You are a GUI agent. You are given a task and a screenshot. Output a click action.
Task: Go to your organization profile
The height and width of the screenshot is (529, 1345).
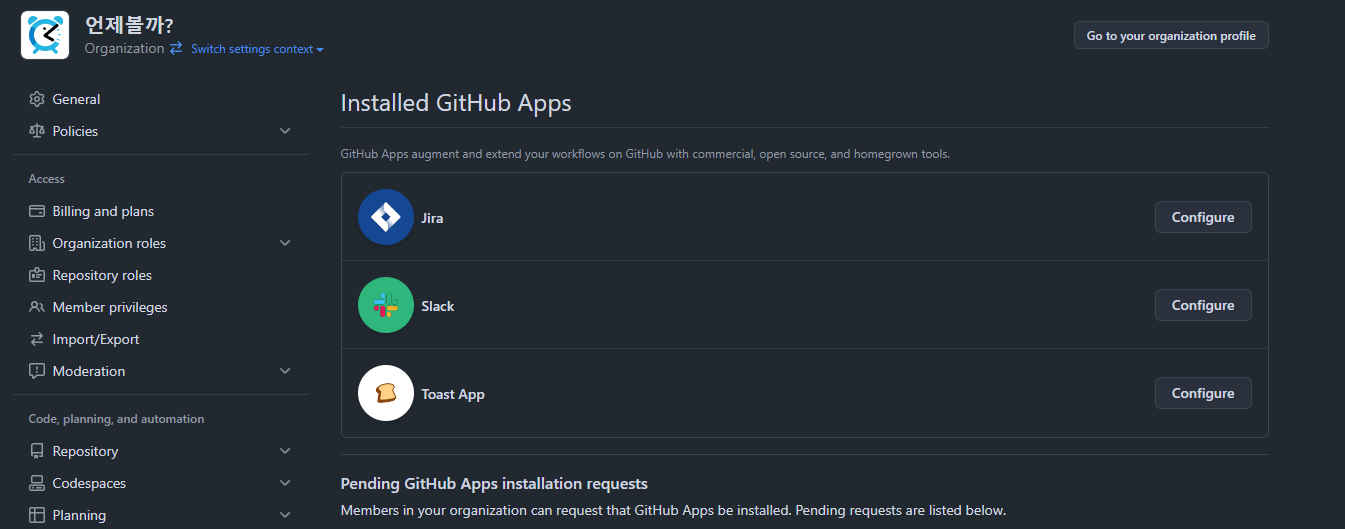pos(1170,36)
